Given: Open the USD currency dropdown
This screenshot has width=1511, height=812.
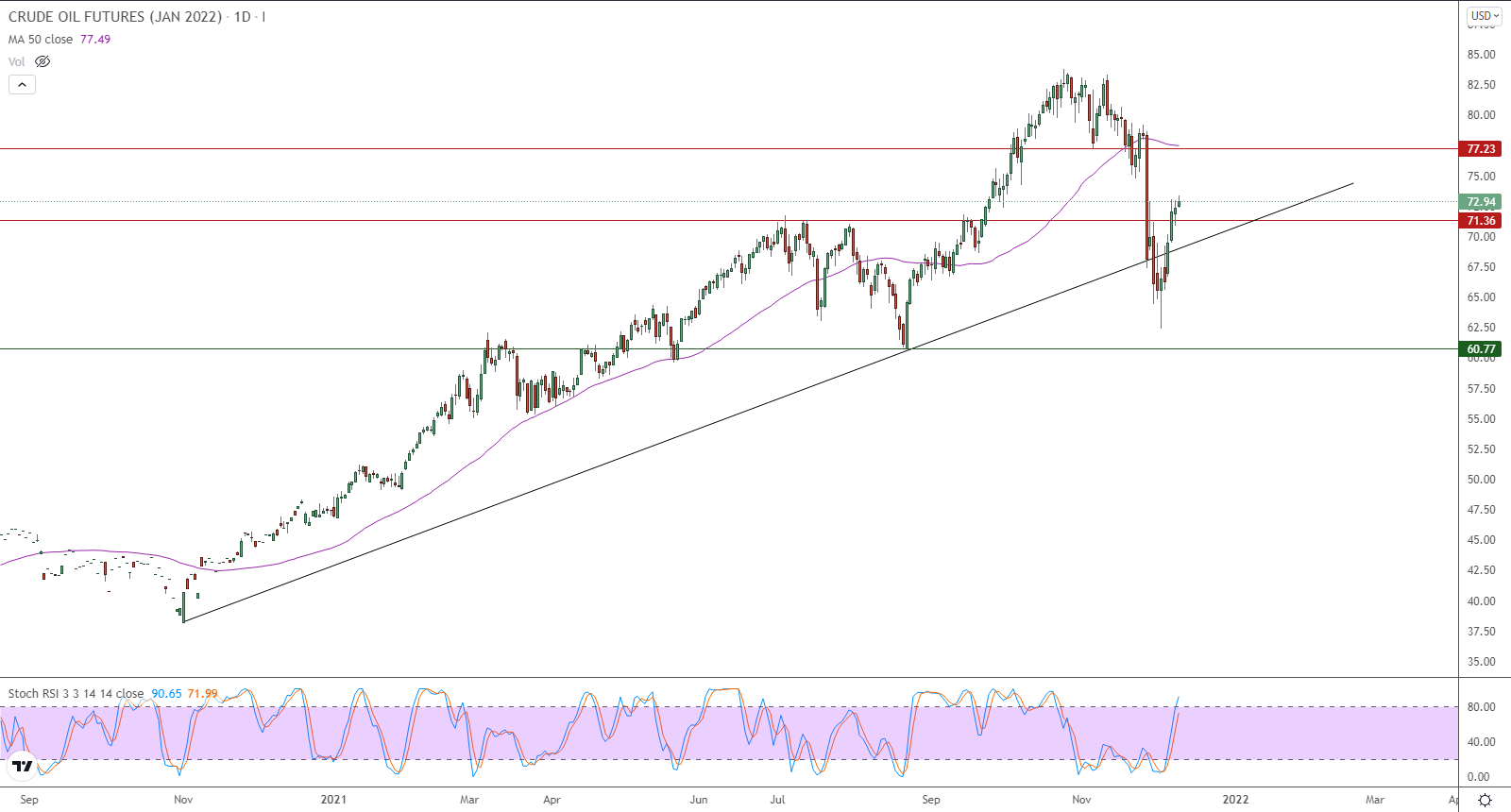Looking at the screenshot, I should point(1486,15).
